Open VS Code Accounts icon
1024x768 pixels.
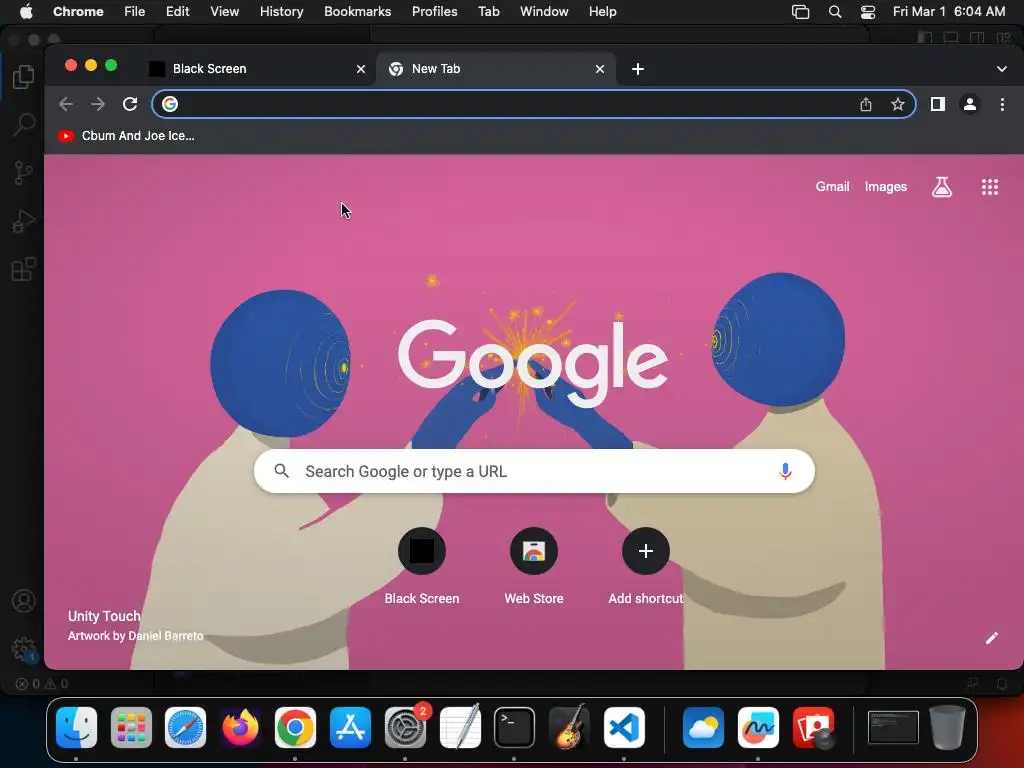[x=24, y=601]
